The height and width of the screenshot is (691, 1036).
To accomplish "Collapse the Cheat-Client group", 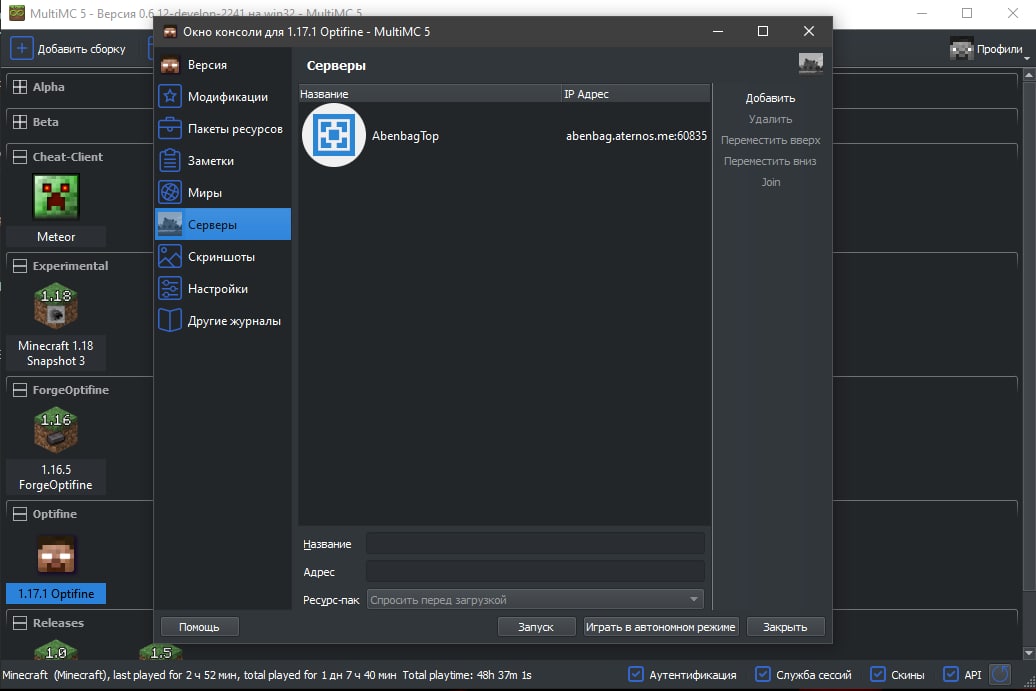I will click(x=20, y=157).
